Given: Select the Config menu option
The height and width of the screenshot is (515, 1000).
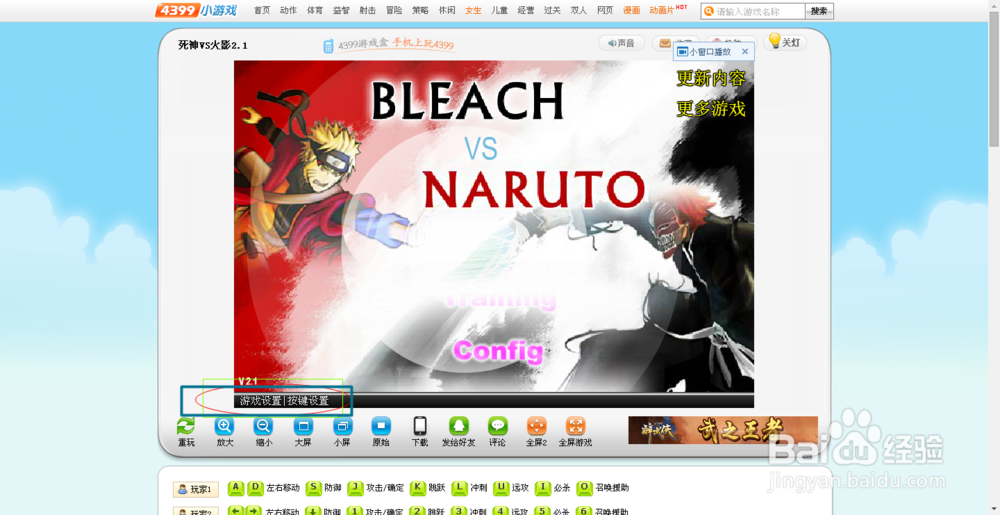Looking at the screenshot, I should pos(498,351).
